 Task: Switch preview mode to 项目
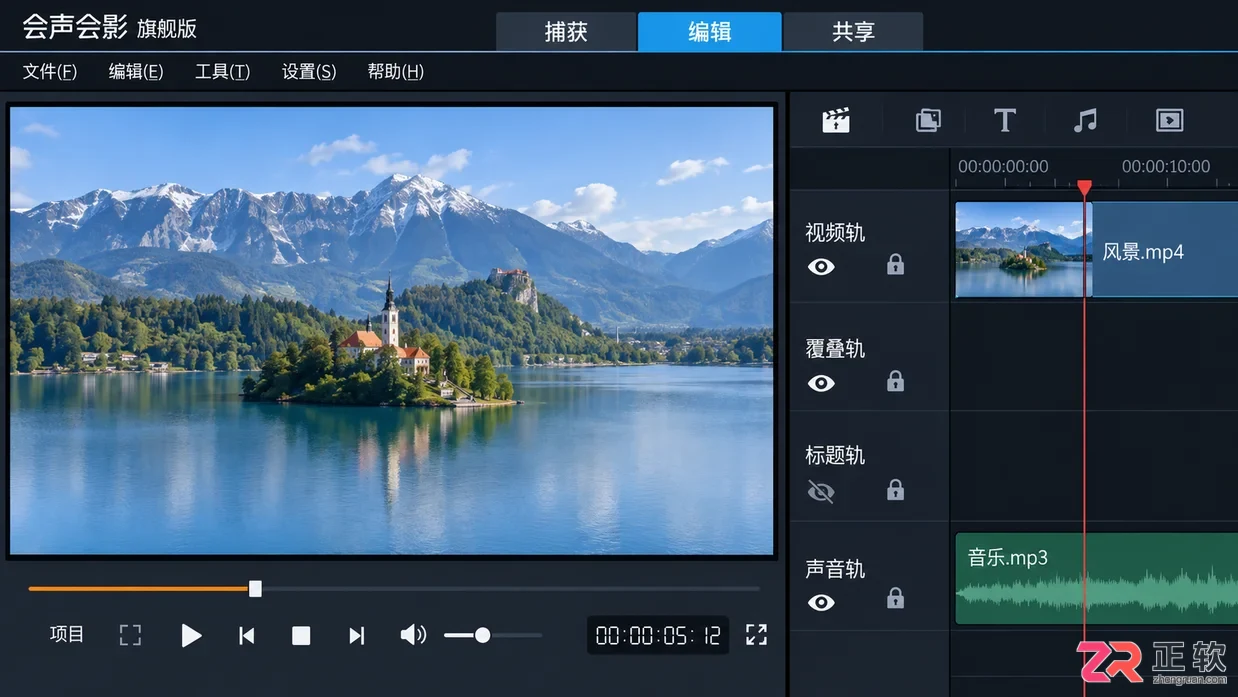[67, 635]
